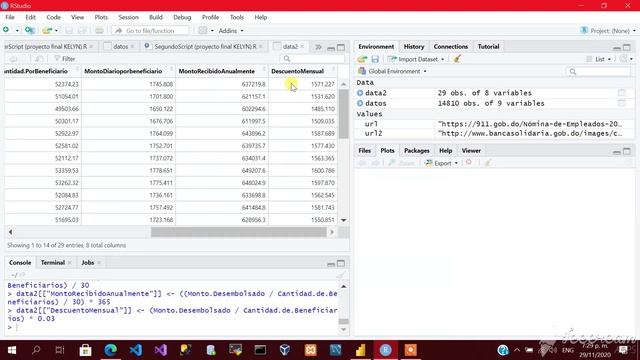640x360 pixels.
Task: Select cell value 637219.8
Action: (253, 84)
